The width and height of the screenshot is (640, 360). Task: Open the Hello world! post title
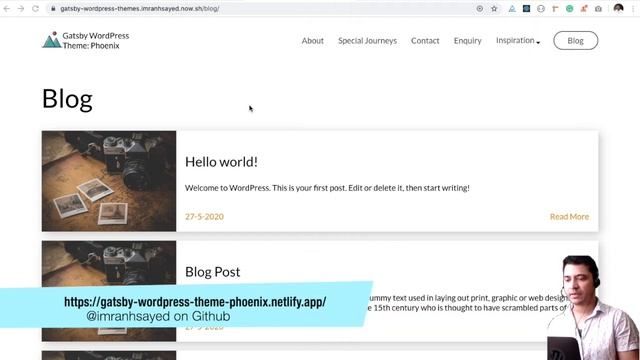[221, 162]
